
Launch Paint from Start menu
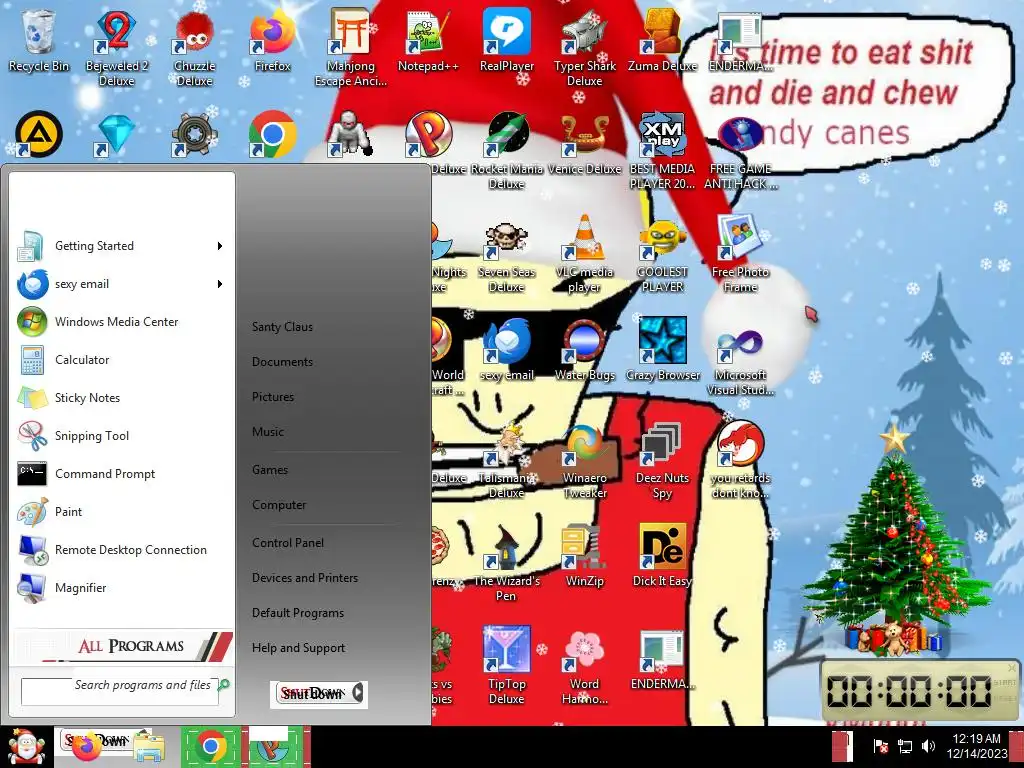point(121,511)
